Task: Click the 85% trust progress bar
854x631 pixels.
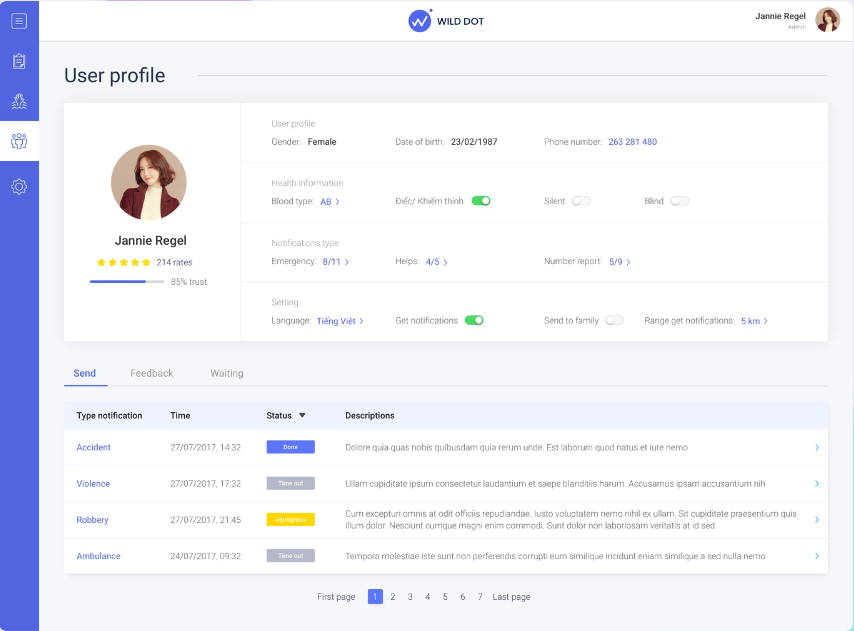Action: pyautogui.click(x=127, y=280)
